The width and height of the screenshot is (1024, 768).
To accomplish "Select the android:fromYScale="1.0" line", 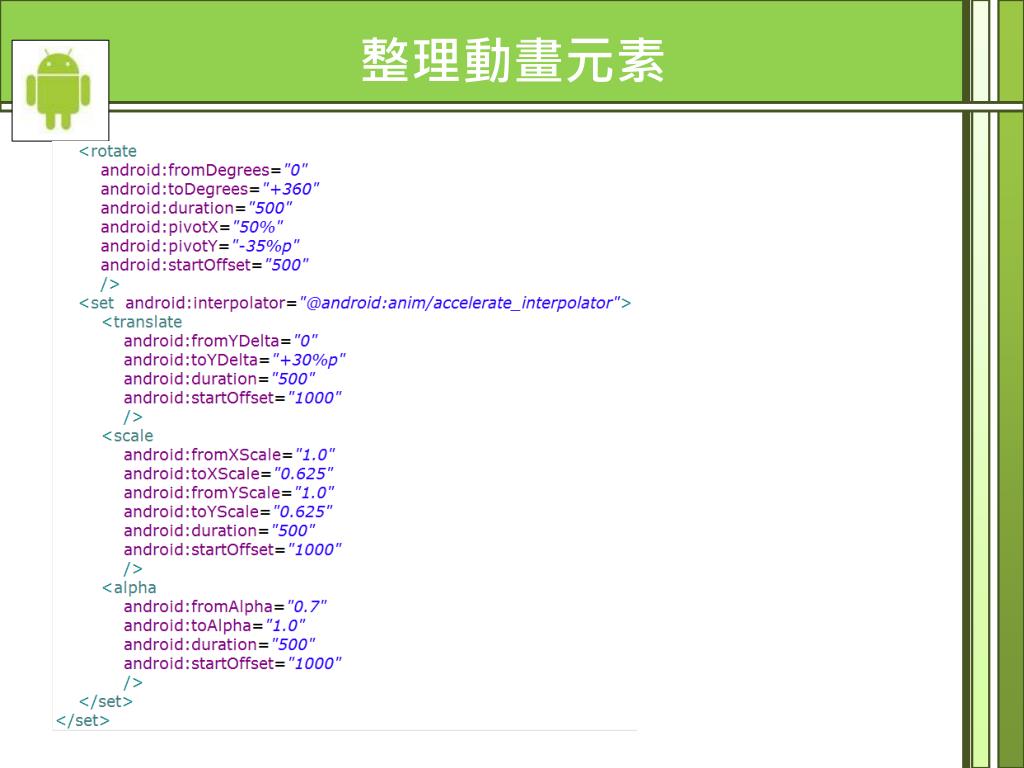I will 229,492.
